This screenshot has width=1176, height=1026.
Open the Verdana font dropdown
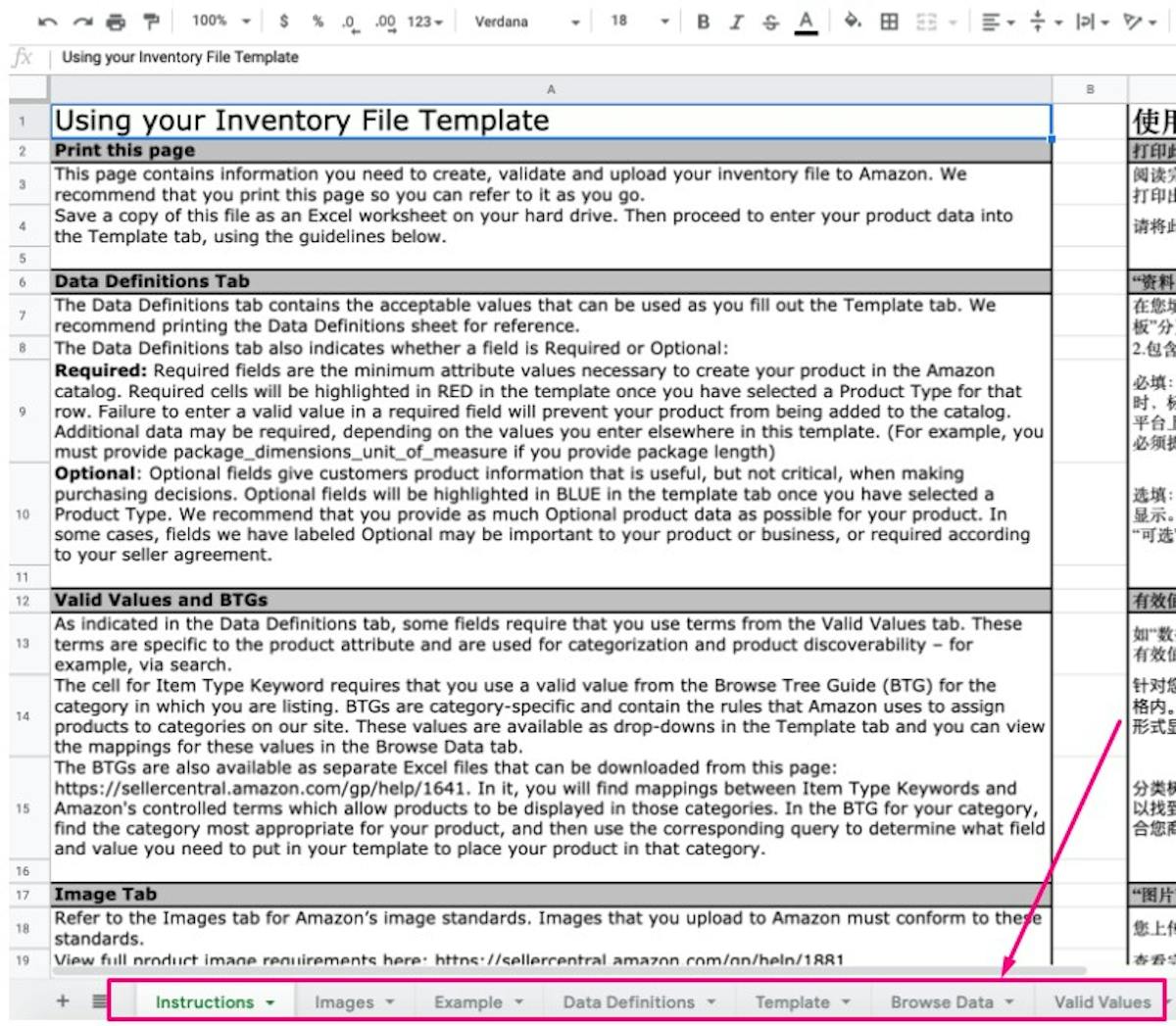tap(527, 22)
